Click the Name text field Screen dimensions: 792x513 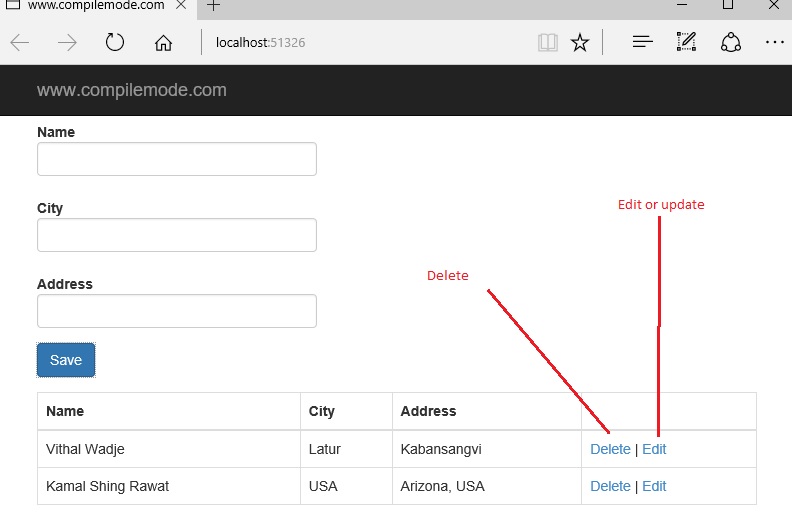click(x=177, y=159)
